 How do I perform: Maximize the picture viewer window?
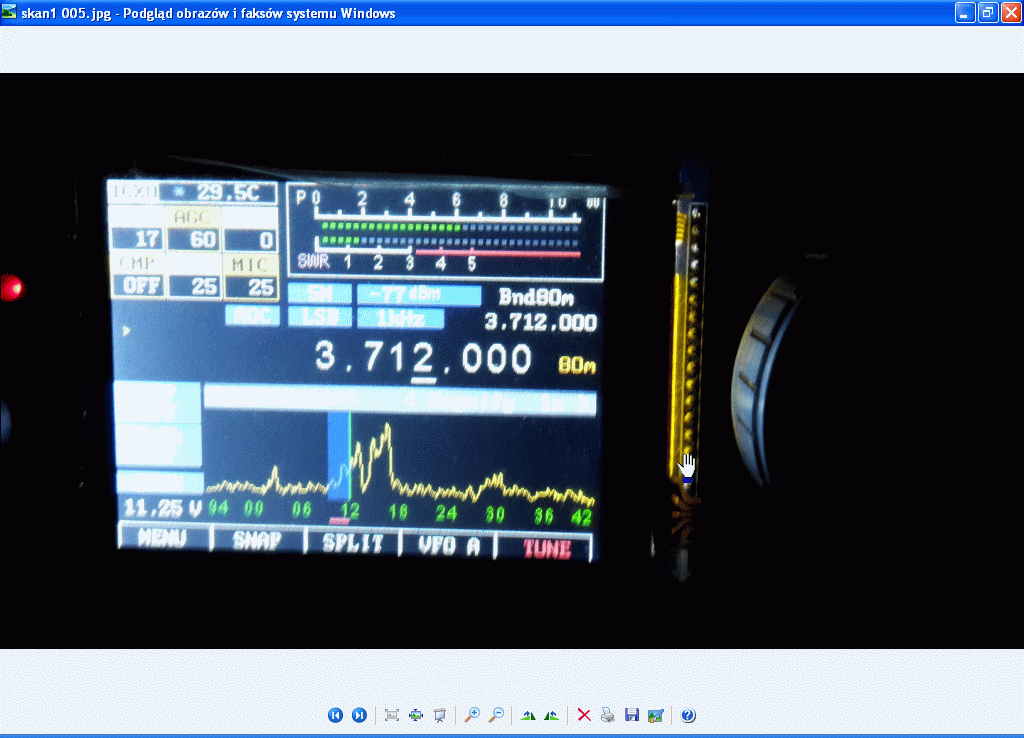pos(987,13)
